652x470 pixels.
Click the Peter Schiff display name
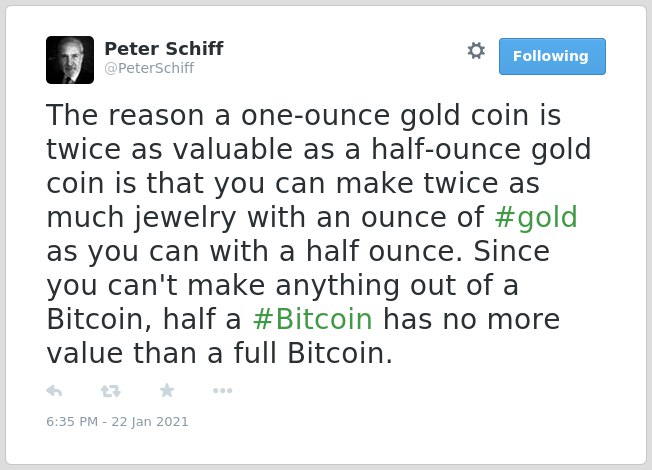click(164, 48)
